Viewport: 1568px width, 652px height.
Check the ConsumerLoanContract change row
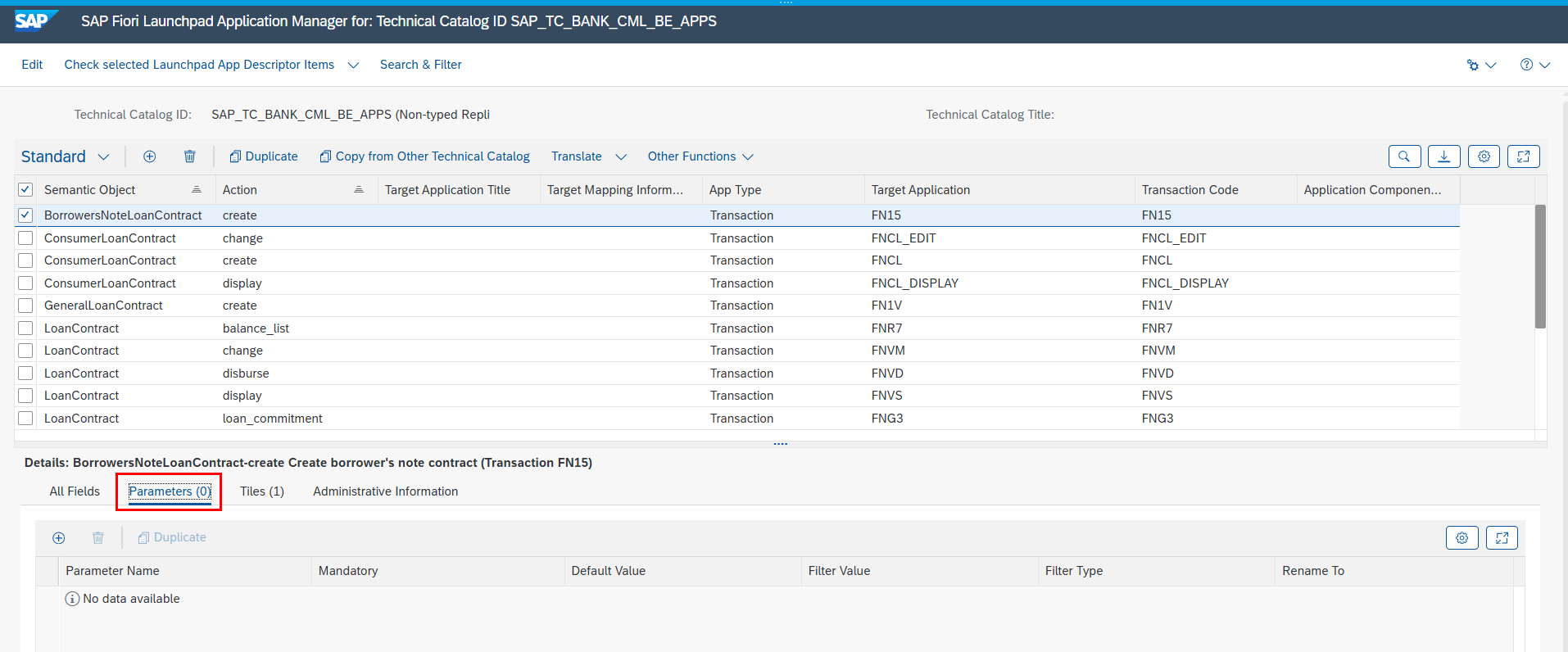pos(25,238)
